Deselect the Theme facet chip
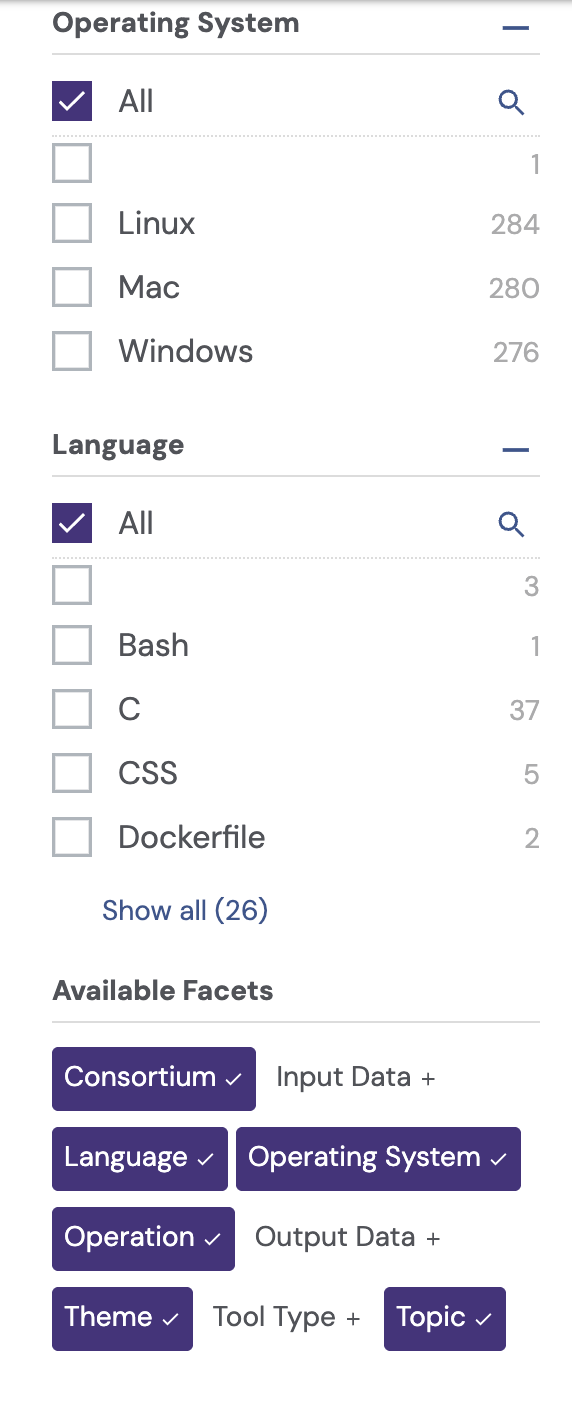Screen dimensions: 572x1408 pyautogui.click(x=122, y=1318)
